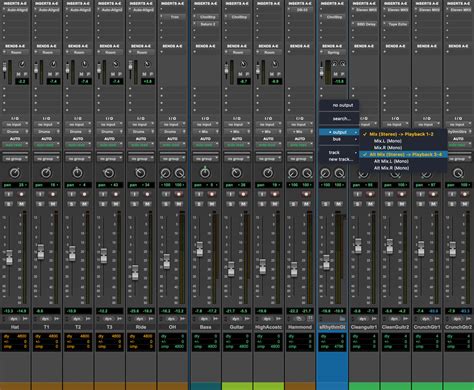This screenshot has height=390, width=474.
Task: Open the Ride track group selector
Action: click(141, 159)
